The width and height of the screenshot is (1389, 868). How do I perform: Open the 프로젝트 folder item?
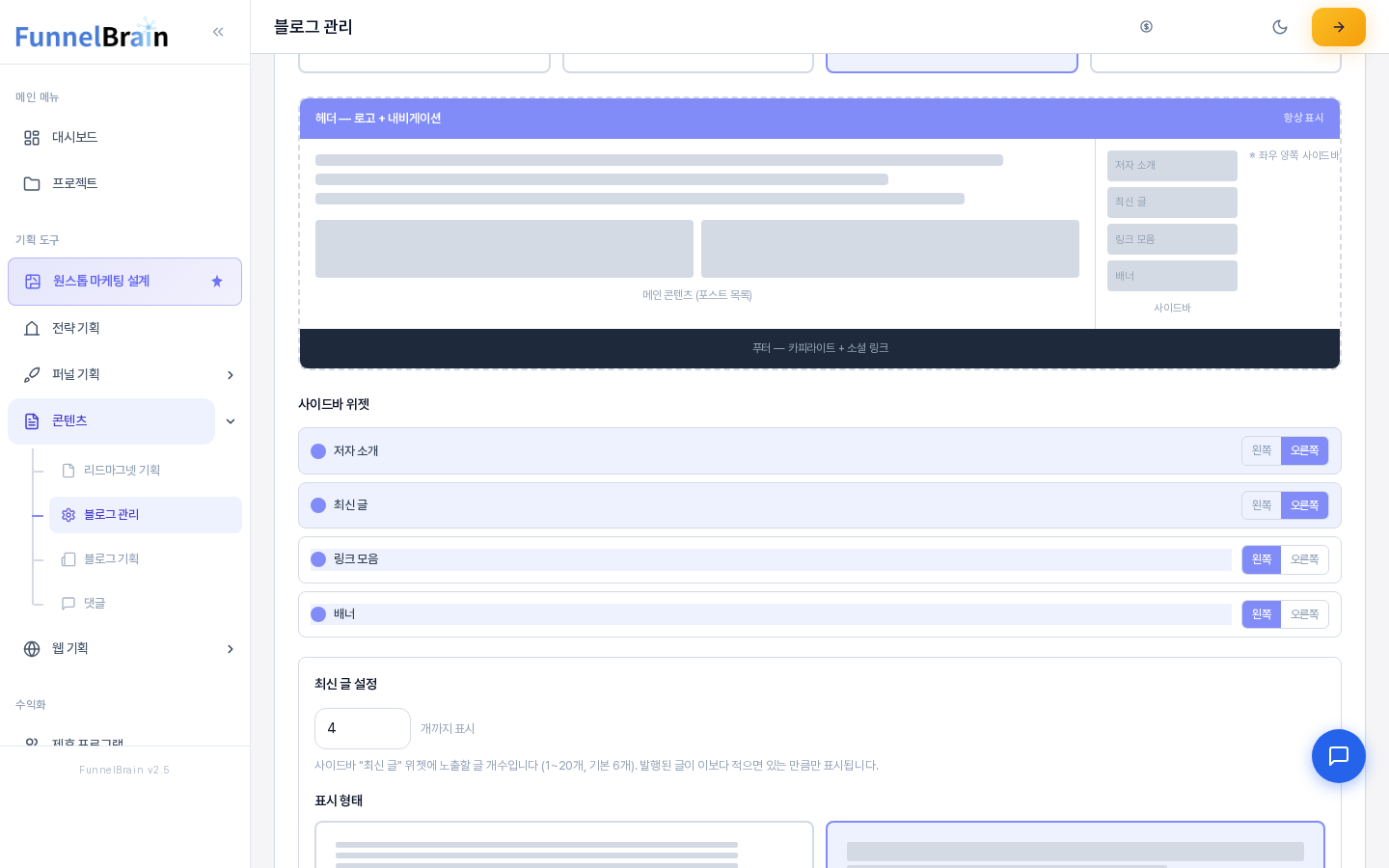[x=124, y=184]
